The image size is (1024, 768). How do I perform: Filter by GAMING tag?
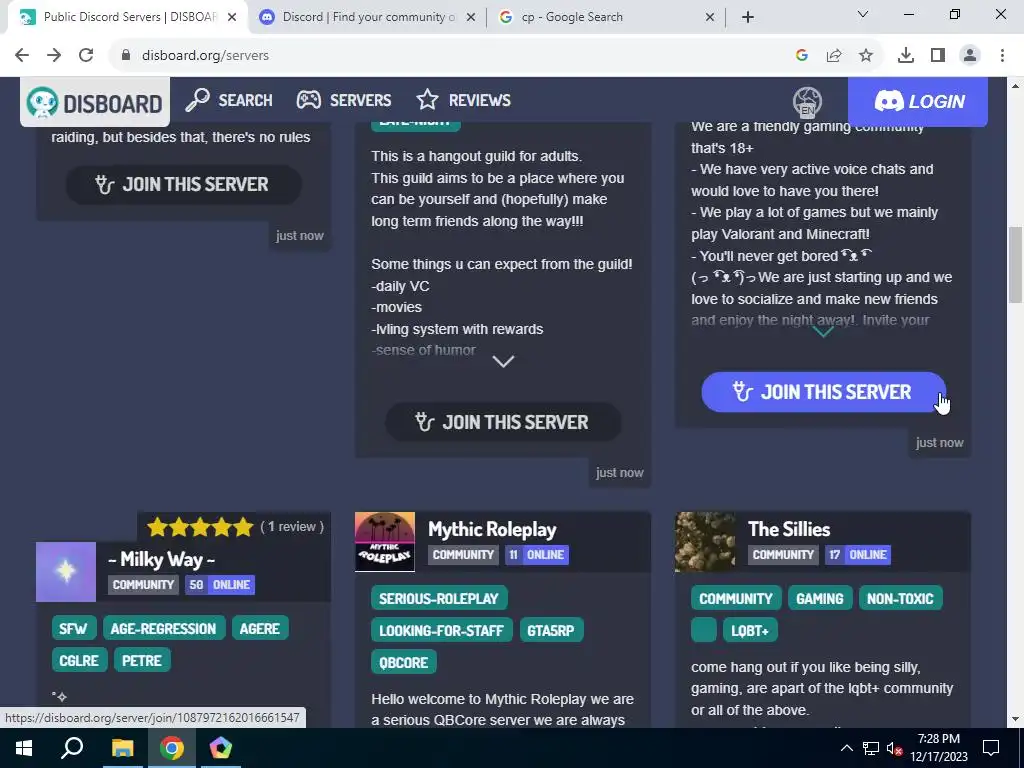click(820, 599)
